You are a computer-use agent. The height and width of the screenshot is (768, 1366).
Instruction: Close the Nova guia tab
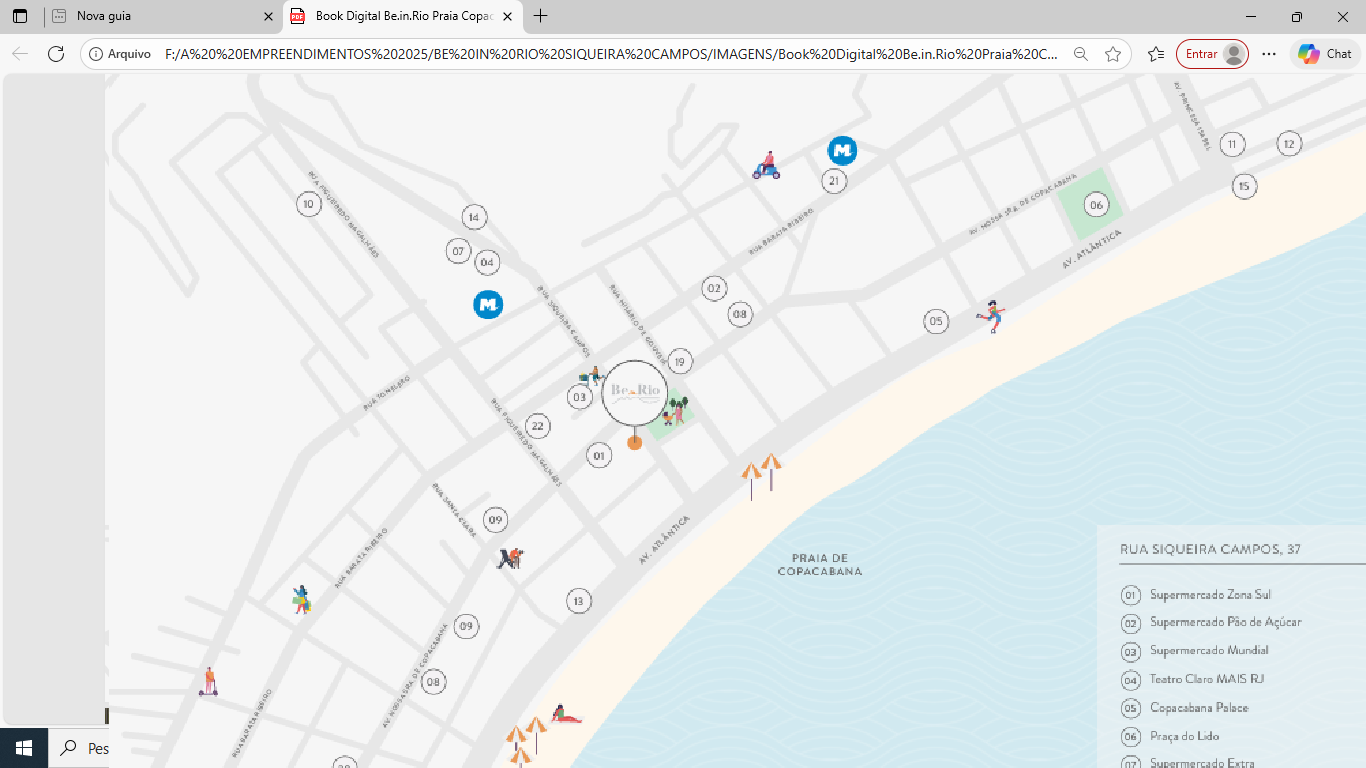pyautogui.click(x=268, y=16)
